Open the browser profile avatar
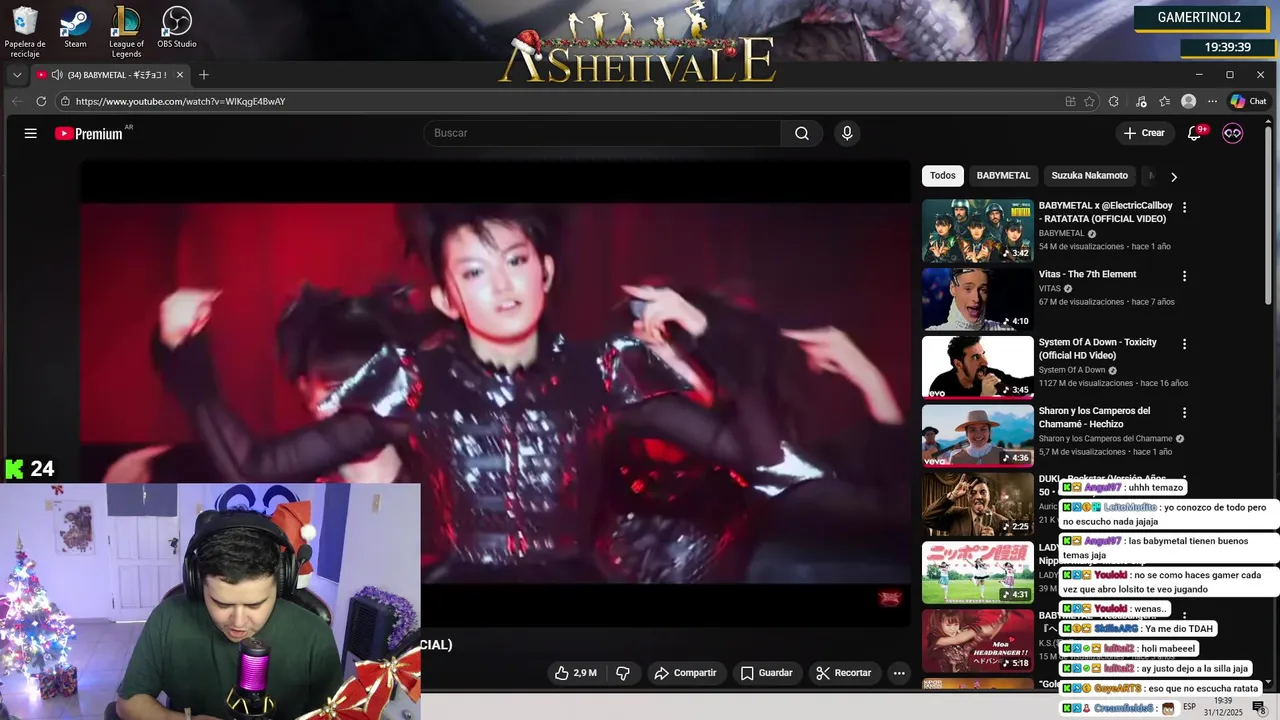Image resolution: width=1280 pixels, height=720 pixels. click(x=1188, y=101)
